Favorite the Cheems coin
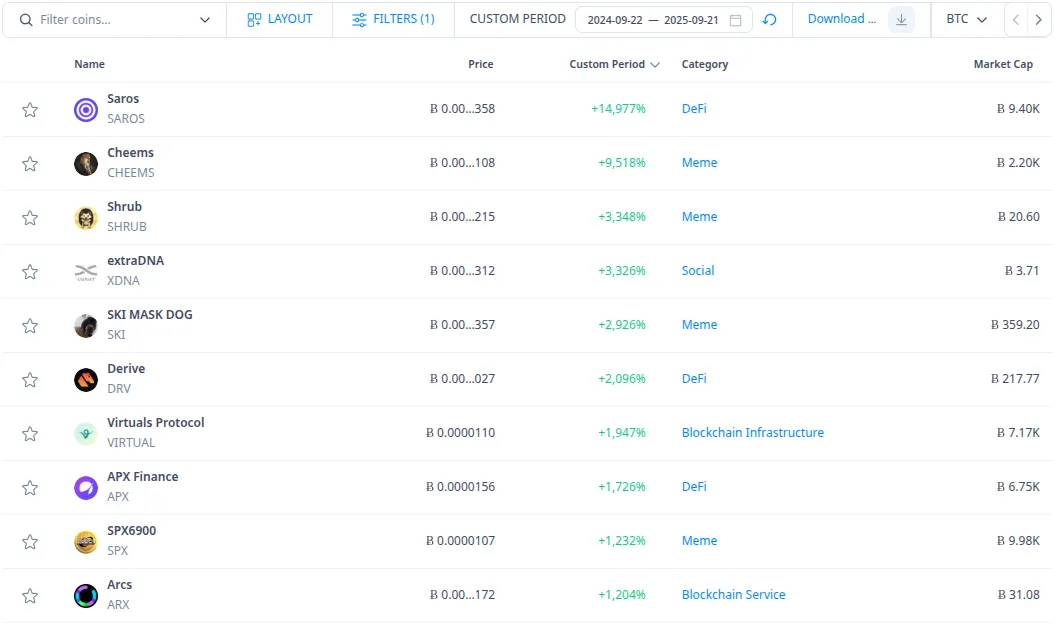 pyautogui.click(x=30, y=163)
